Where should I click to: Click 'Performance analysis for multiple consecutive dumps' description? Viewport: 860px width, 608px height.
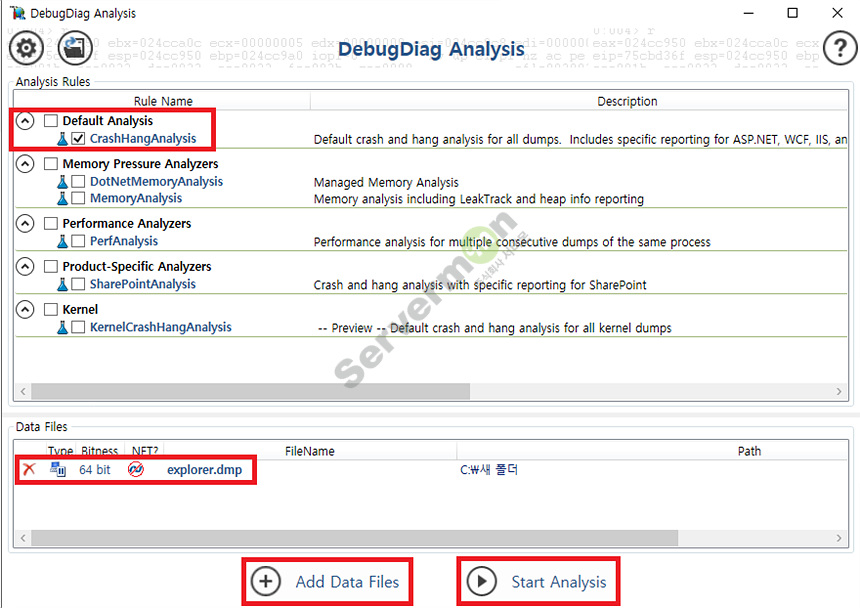point(512,242)
